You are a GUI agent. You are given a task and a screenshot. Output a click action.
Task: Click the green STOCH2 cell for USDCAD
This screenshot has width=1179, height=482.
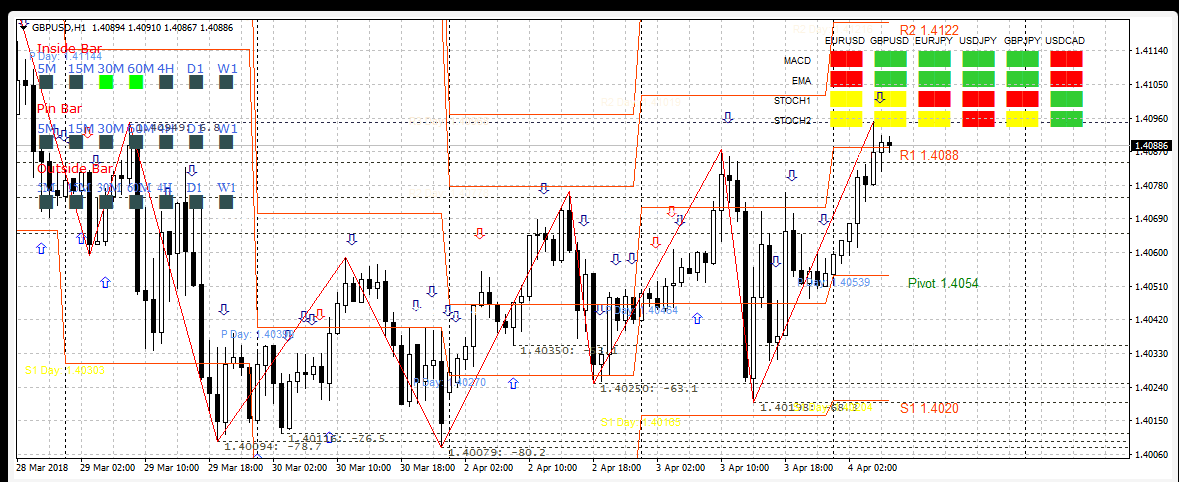tap(1067, 119)
